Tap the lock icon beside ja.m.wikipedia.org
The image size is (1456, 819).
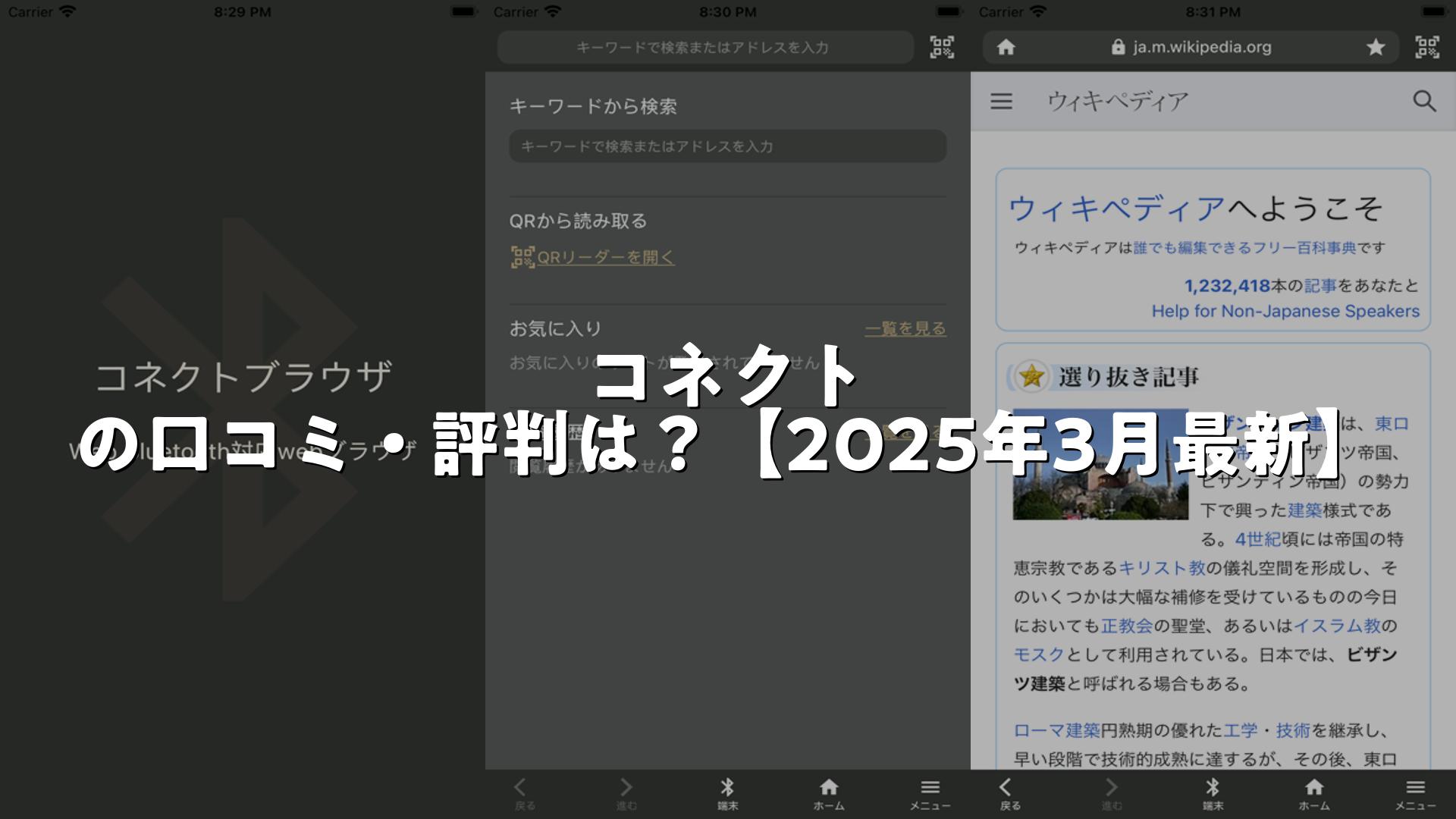(x=1118, y=47)
